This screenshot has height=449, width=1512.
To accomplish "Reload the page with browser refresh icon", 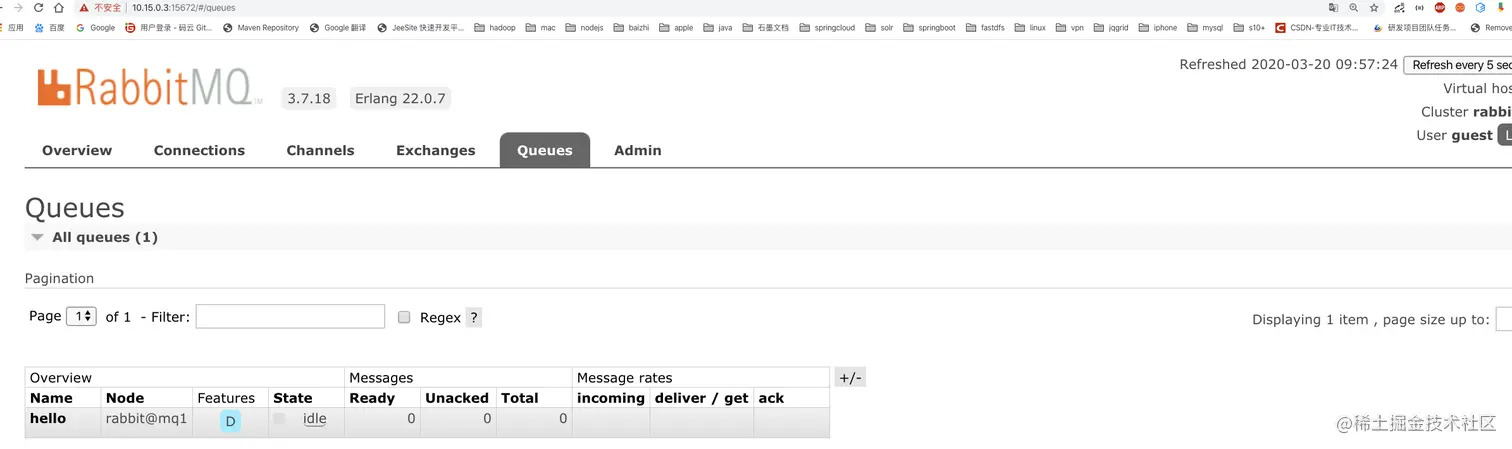I will click(x=39, y=7).
